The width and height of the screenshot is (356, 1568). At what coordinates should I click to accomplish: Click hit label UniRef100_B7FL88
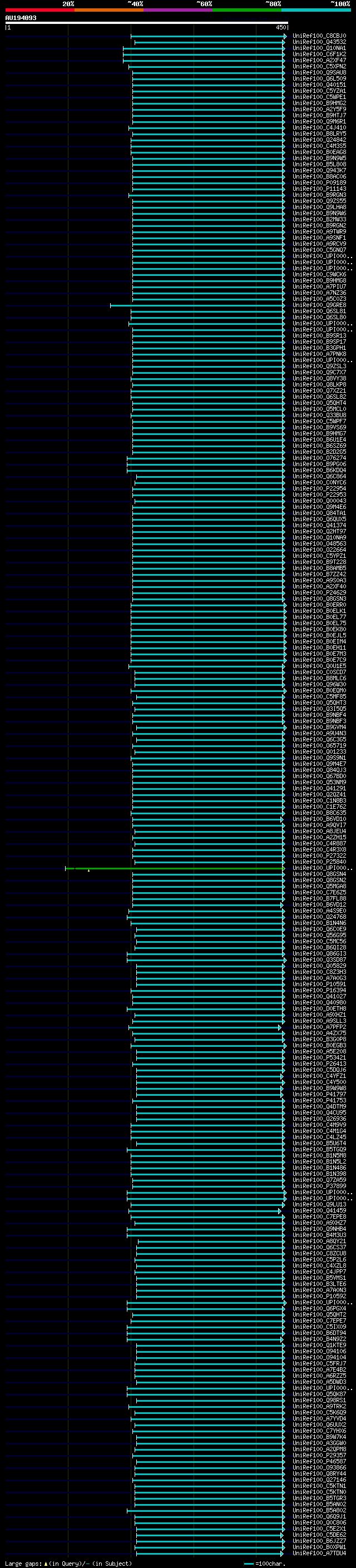tap(319, 898)
